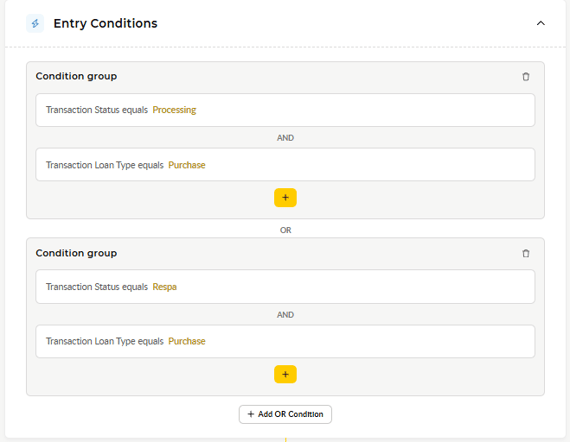Screen dimensions: 570x442
Task: Click the Entry Conditions lightning bolt icon
Action: [x=35, y=23]
